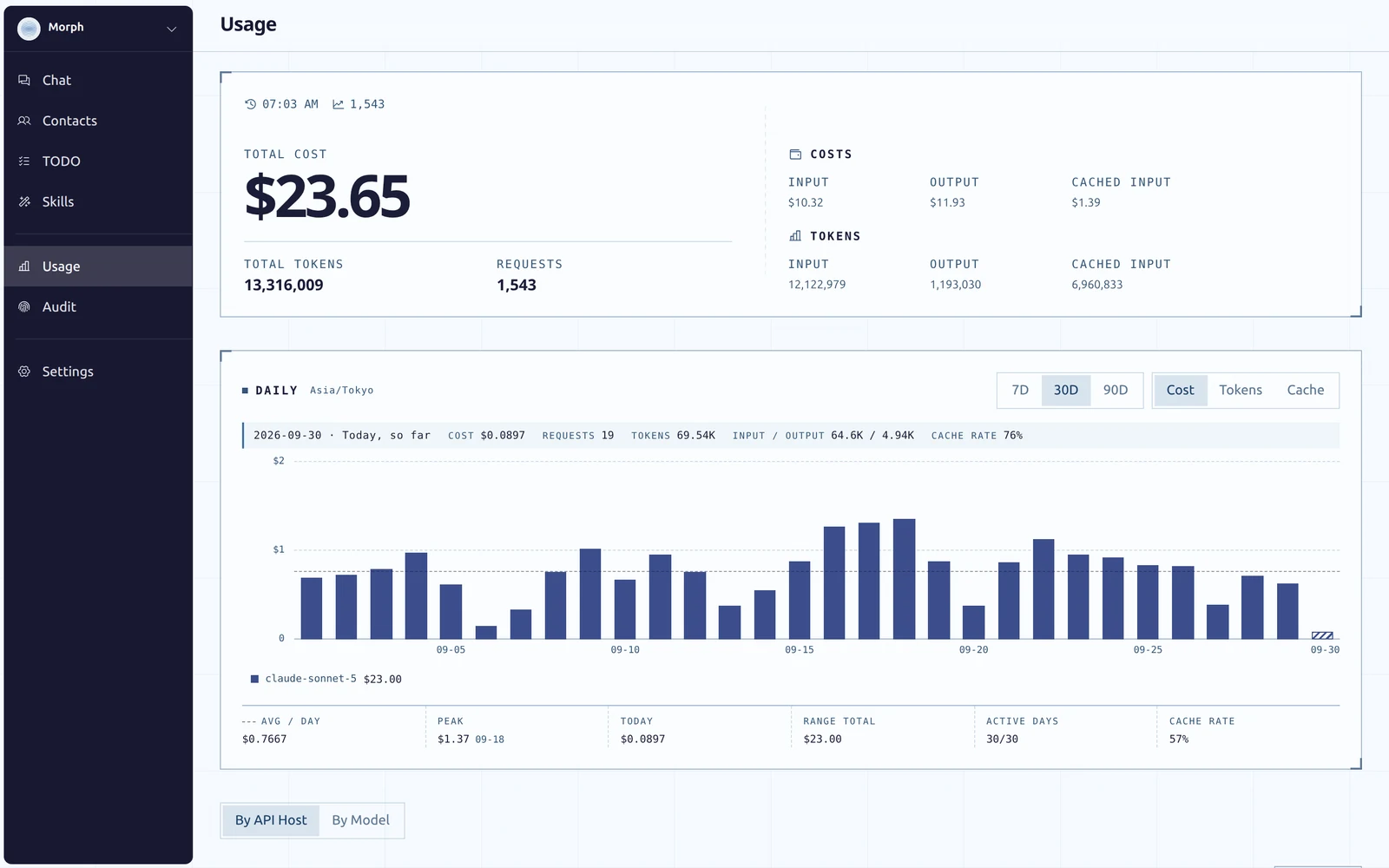Select the 30D range
The image size is (1389, 868).
click(x=1065, y=391)
